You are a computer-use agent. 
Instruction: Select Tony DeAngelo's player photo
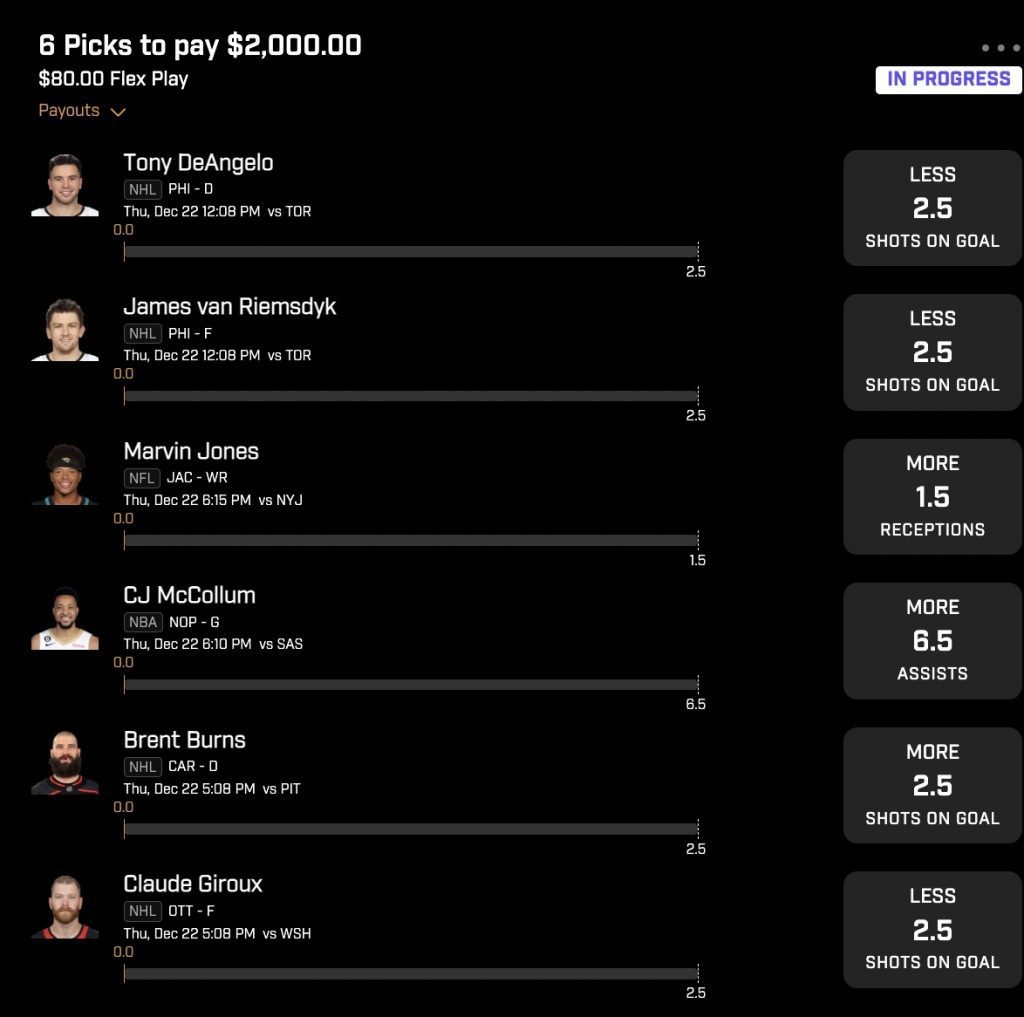[x=65, y=185]
